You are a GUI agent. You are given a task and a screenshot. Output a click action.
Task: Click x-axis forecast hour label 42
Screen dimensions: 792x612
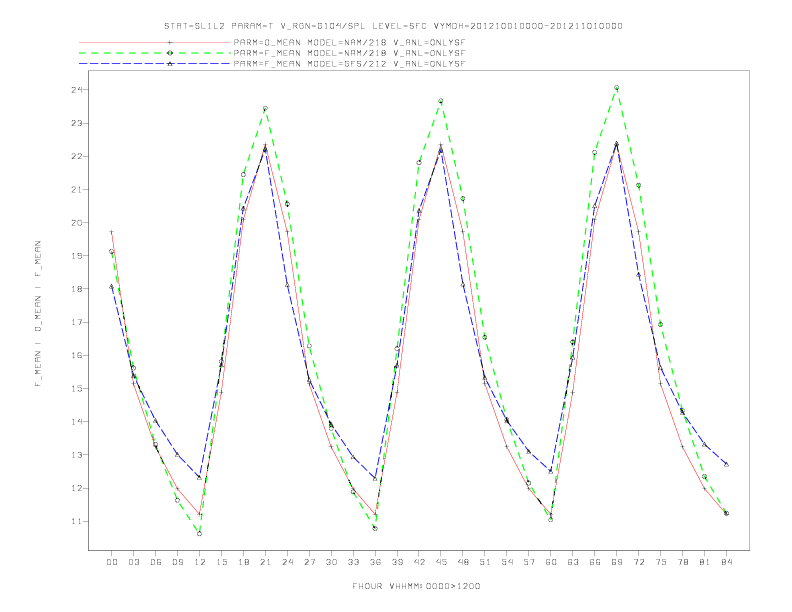click(419, 562)
